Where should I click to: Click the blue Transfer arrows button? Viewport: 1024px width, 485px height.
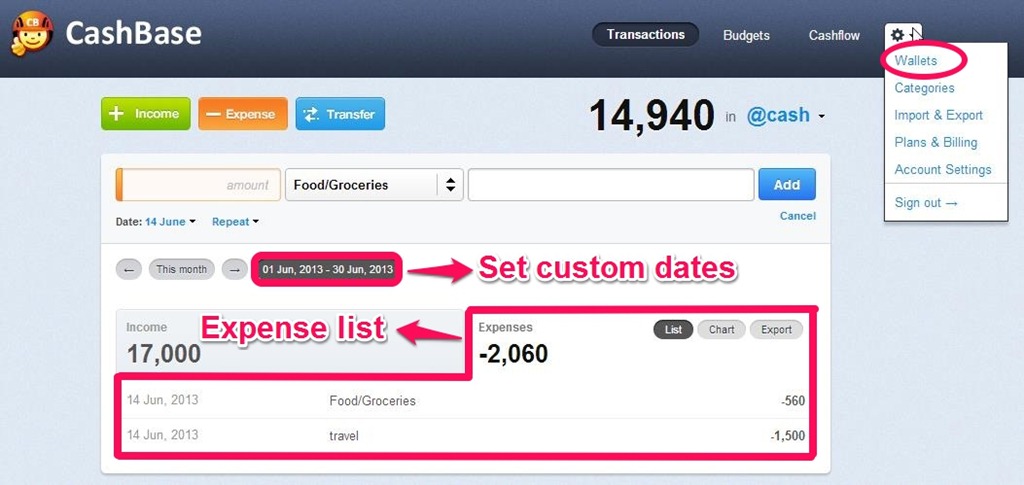point(340,114)
